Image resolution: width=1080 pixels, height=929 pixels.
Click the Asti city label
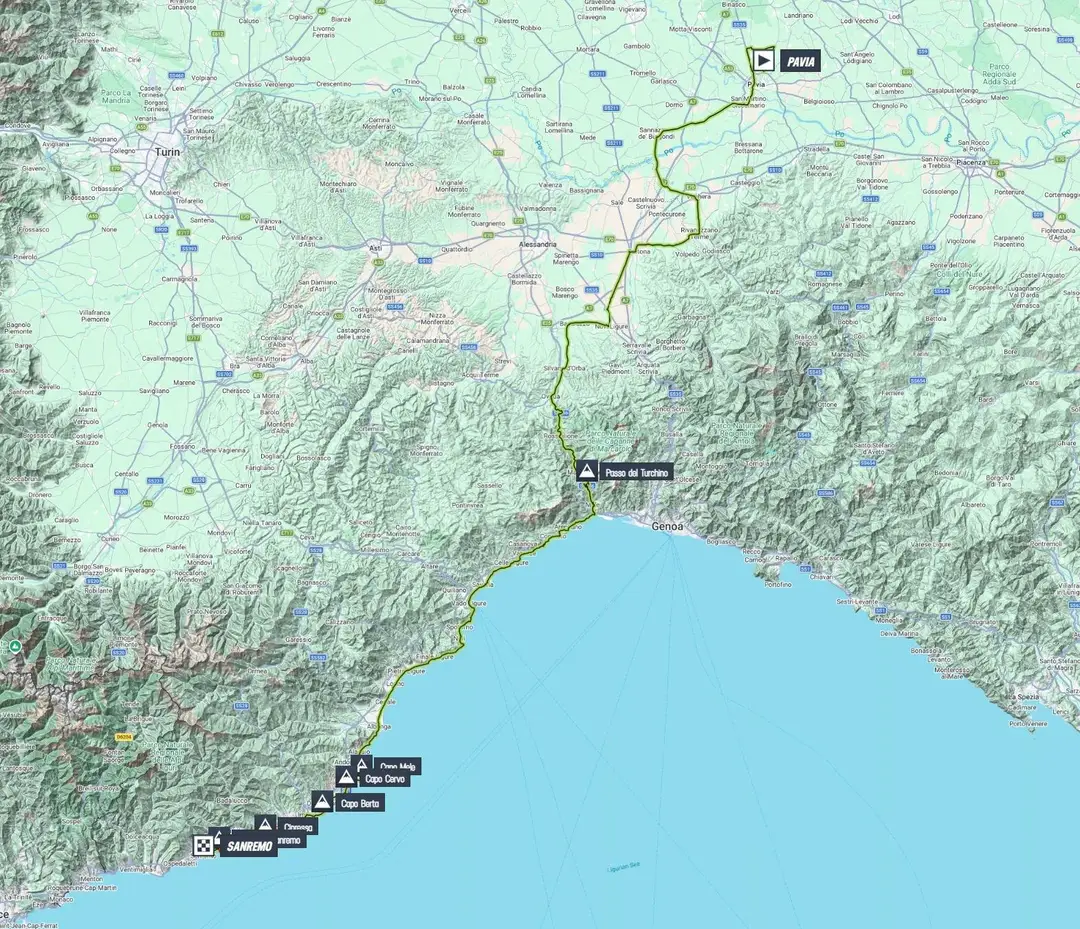pos(375,247)
